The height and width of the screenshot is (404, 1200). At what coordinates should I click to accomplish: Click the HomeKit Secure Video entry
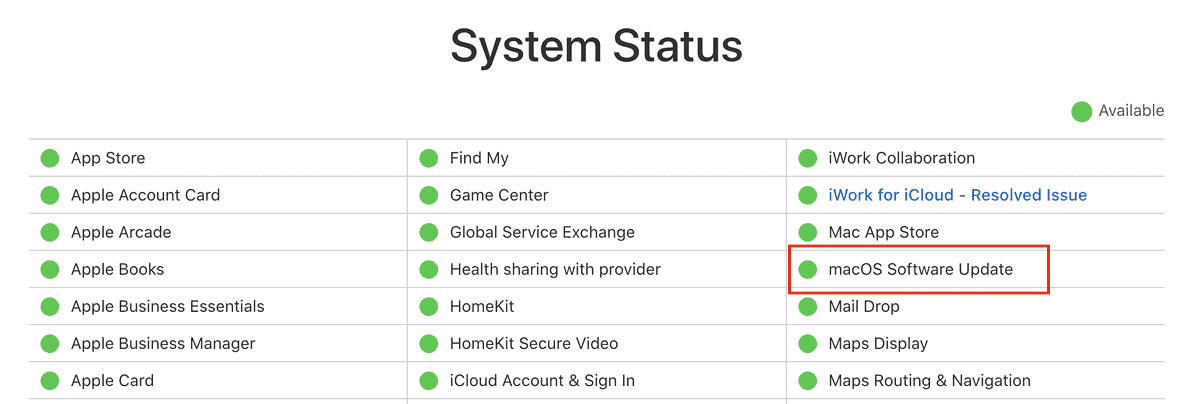[x=534, y=343]
